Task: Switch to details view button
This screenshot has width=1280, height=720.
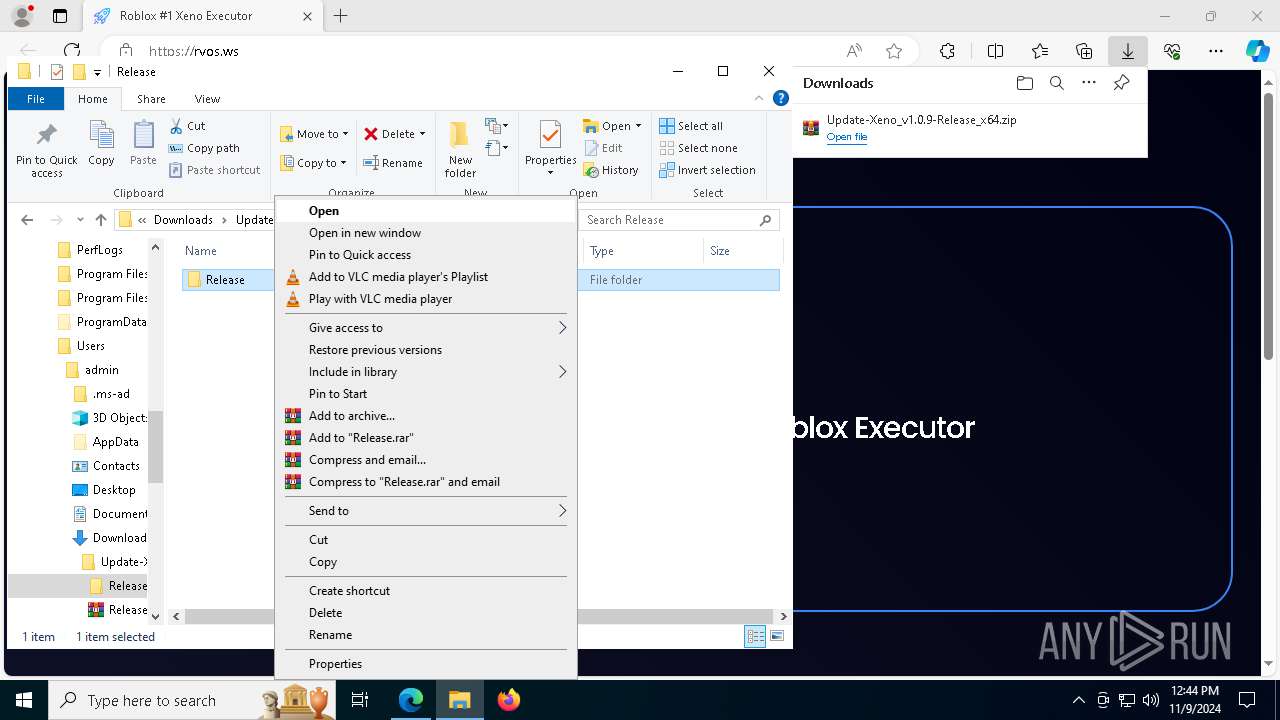Action: coord(755,636)
